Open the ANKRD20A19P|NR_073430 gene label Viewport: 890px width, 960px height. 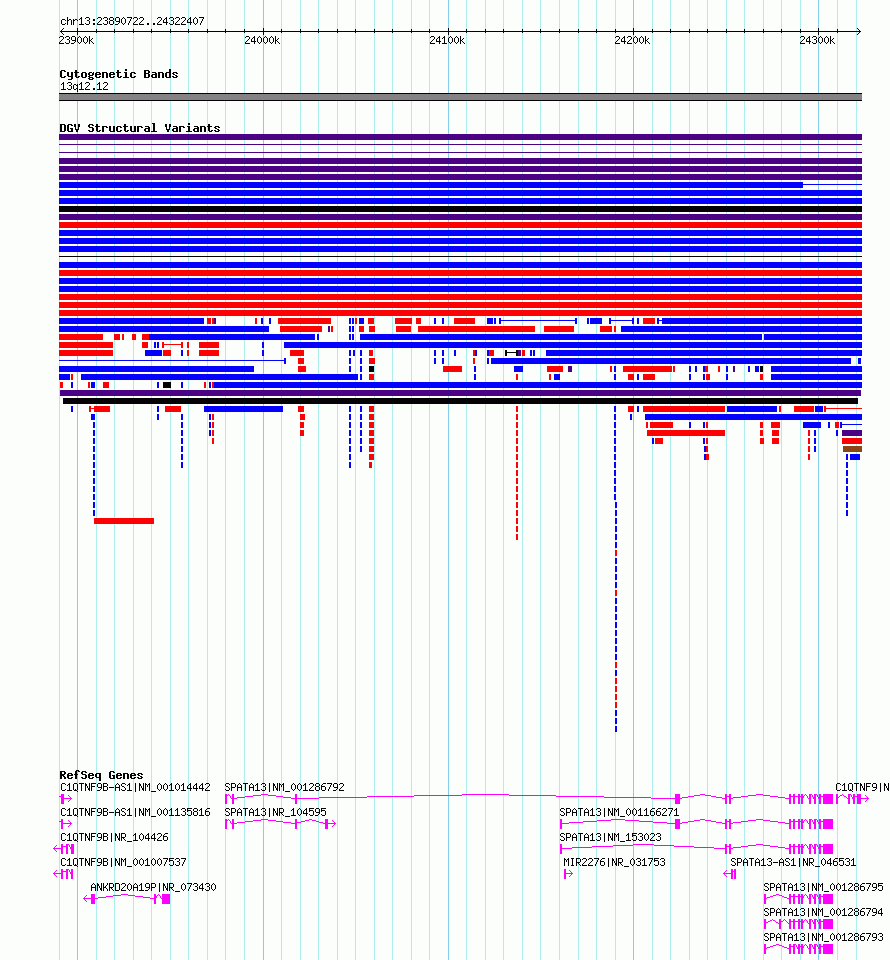tap(153, 888)
